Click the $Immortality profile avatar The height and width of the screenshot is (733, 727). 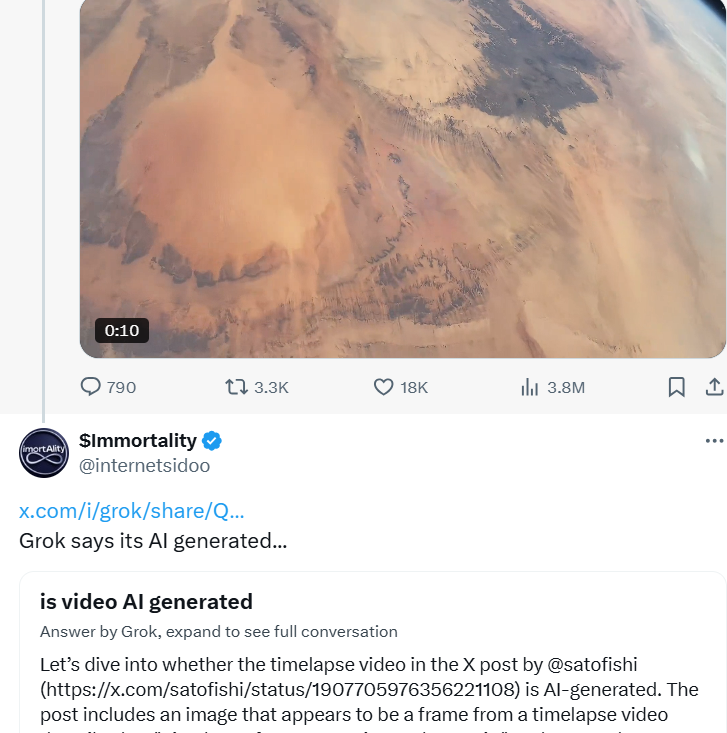(x=44, y=453)
